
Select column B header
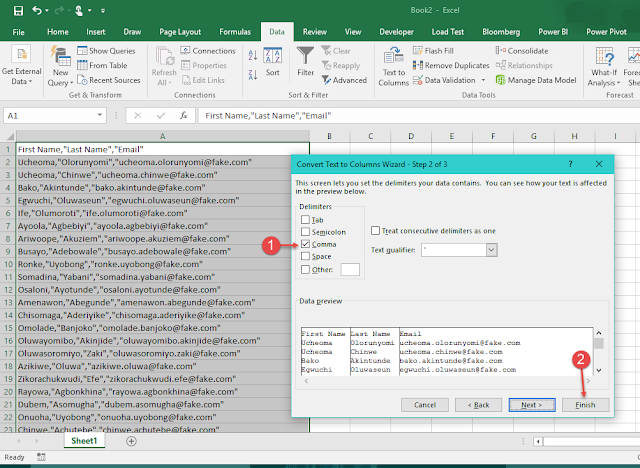click(x=329, y=136)
